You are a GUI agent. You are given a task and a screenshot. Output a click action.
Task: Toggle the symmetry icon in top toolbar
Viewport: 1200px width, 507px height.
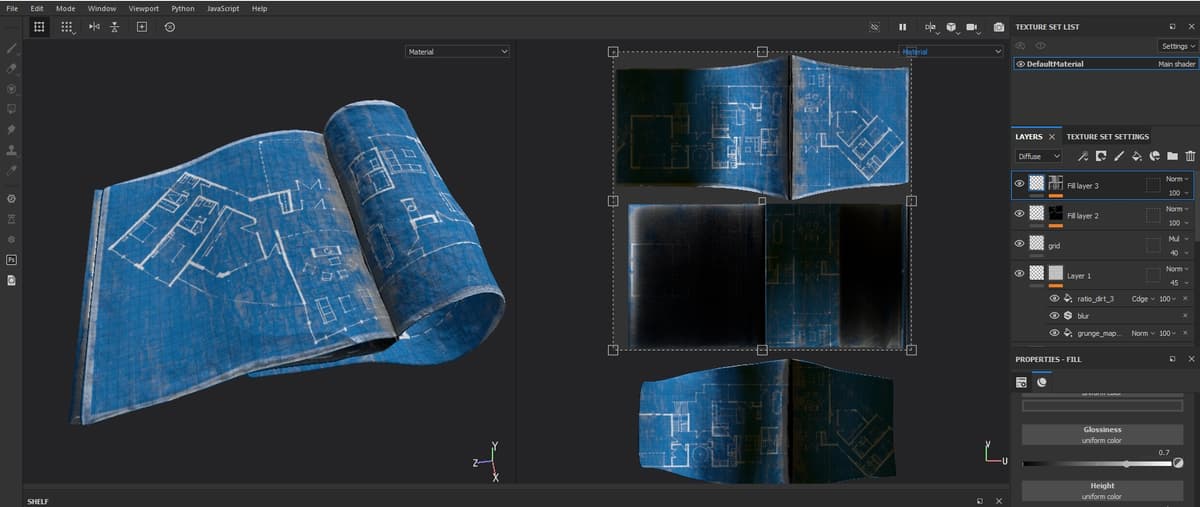pyautogui.click(x=94, y=27)
